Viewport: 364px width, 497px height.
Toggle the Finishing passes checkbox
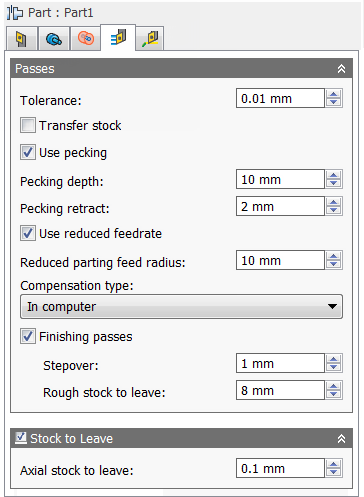coord(28,336)
